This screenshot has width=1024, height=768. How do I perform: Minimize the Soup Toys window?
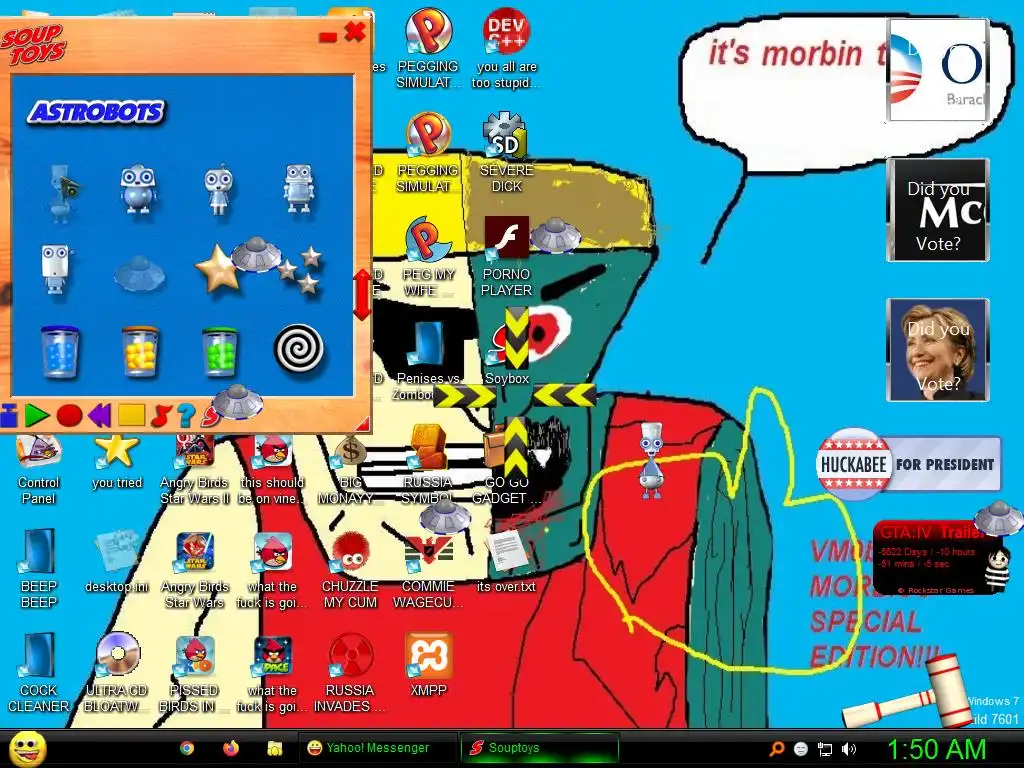(328, 37)
